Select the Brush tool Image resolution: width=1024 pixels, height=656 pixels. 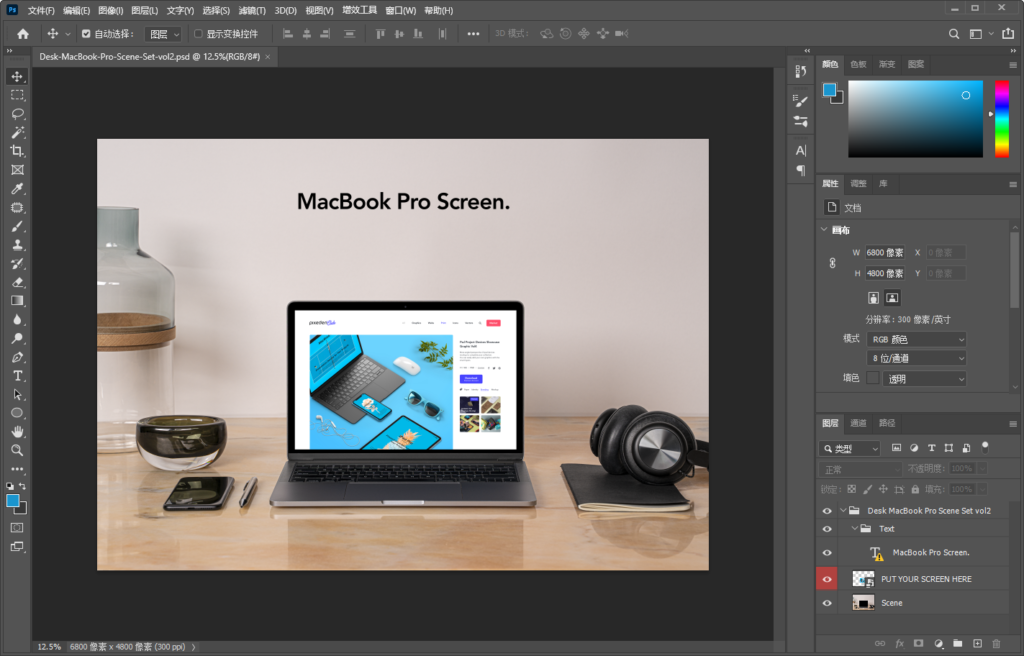[17, 226]
